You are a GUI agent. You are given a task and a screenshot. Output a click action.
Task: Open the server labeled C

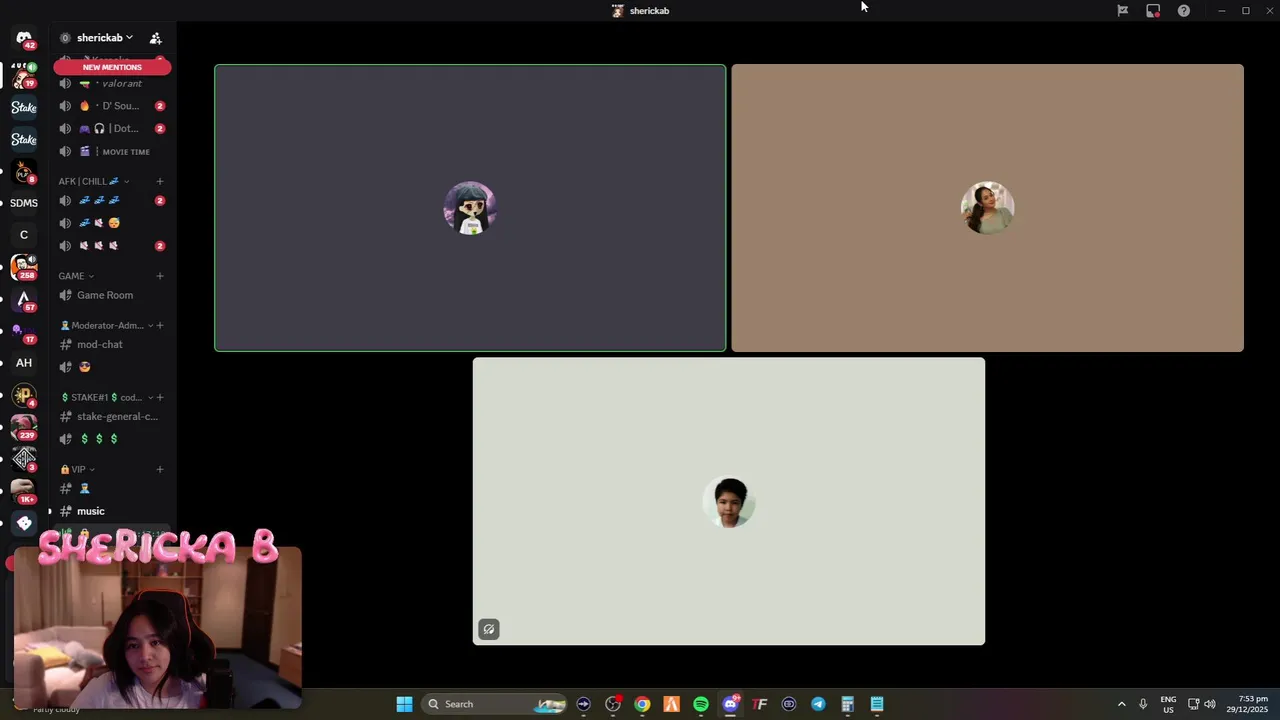point(24,235)
